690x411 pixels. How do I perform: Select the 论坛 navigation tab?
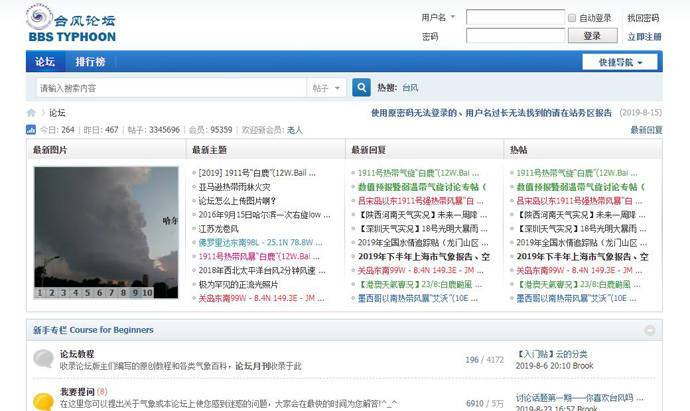[45, 62]
